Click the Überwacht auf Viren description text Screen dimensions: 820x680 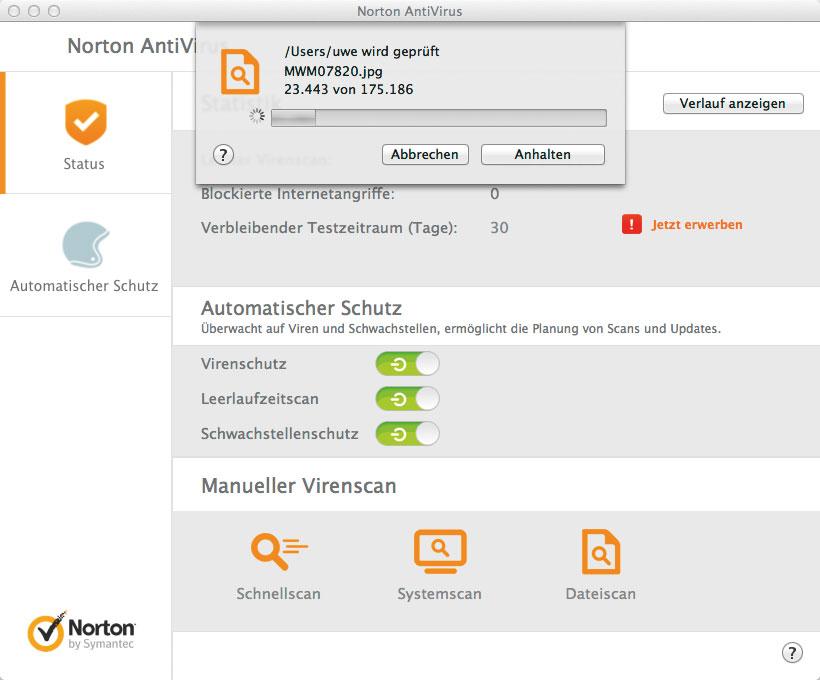click(461, 328)
